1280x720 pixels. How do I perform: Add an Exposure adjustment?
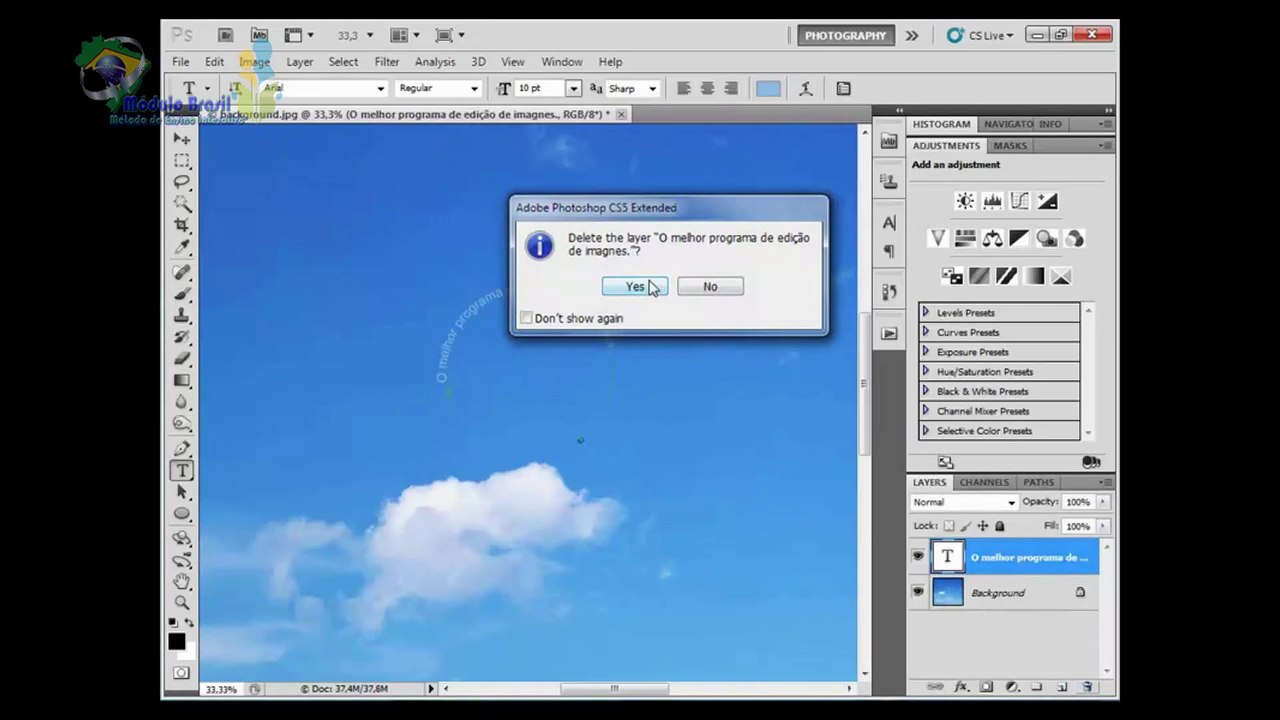pyautogui.click(x=1047, y=201)
